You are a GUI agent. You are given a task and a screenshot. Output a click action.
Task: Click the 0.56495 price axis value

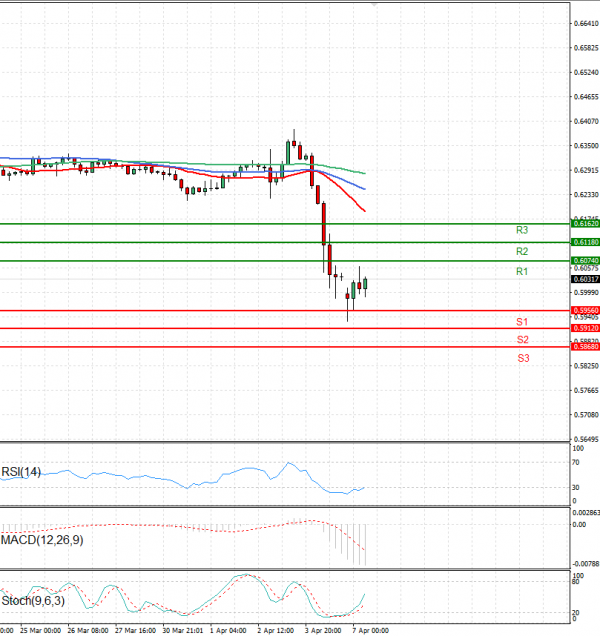pyautogui.click(x=586, y=439)
